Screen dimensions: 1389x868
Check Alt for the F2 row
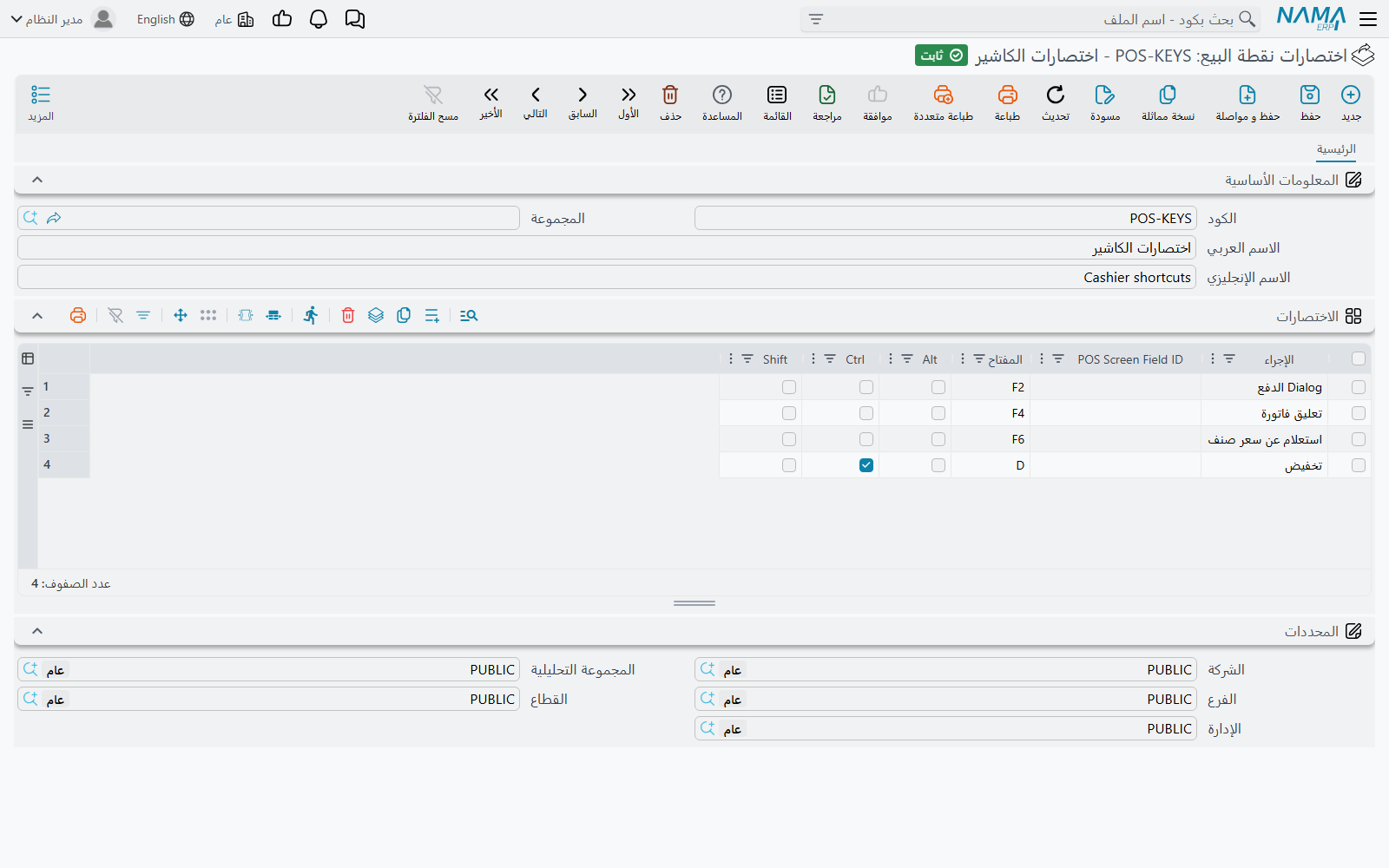click(x=938, y=387)
